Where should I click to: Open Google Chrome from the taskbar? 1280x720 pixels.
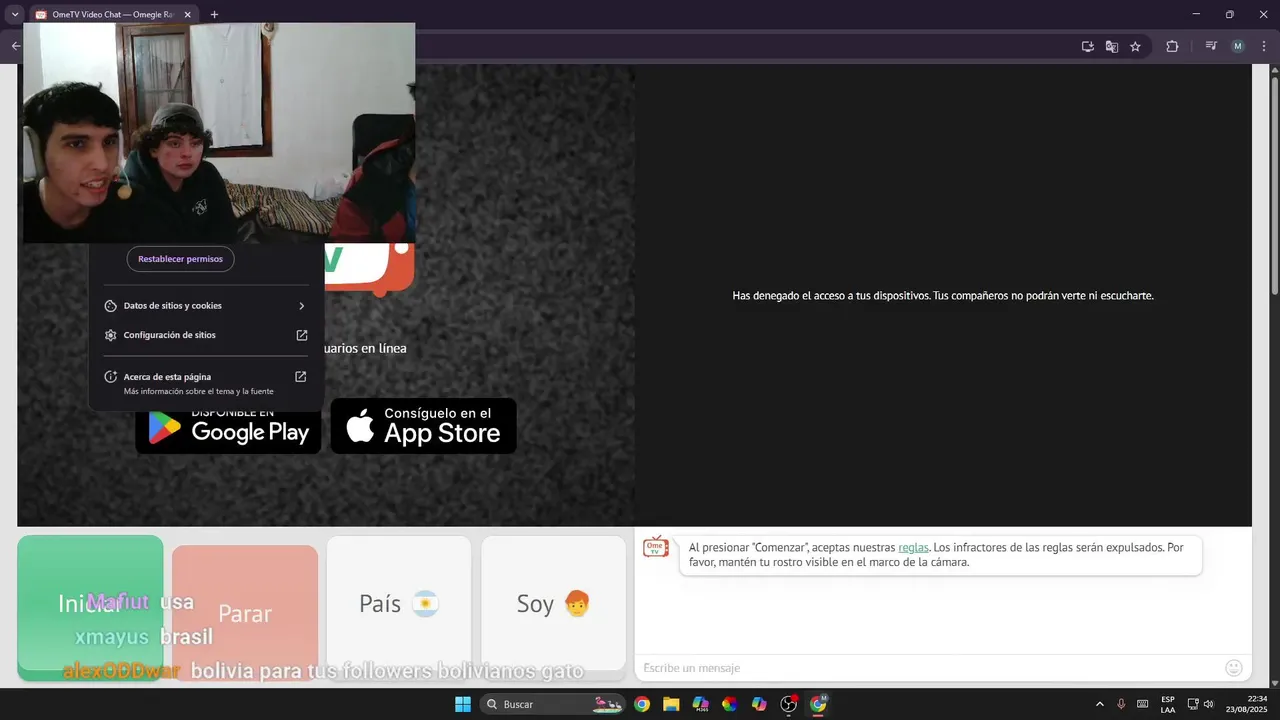pos(642,704)
